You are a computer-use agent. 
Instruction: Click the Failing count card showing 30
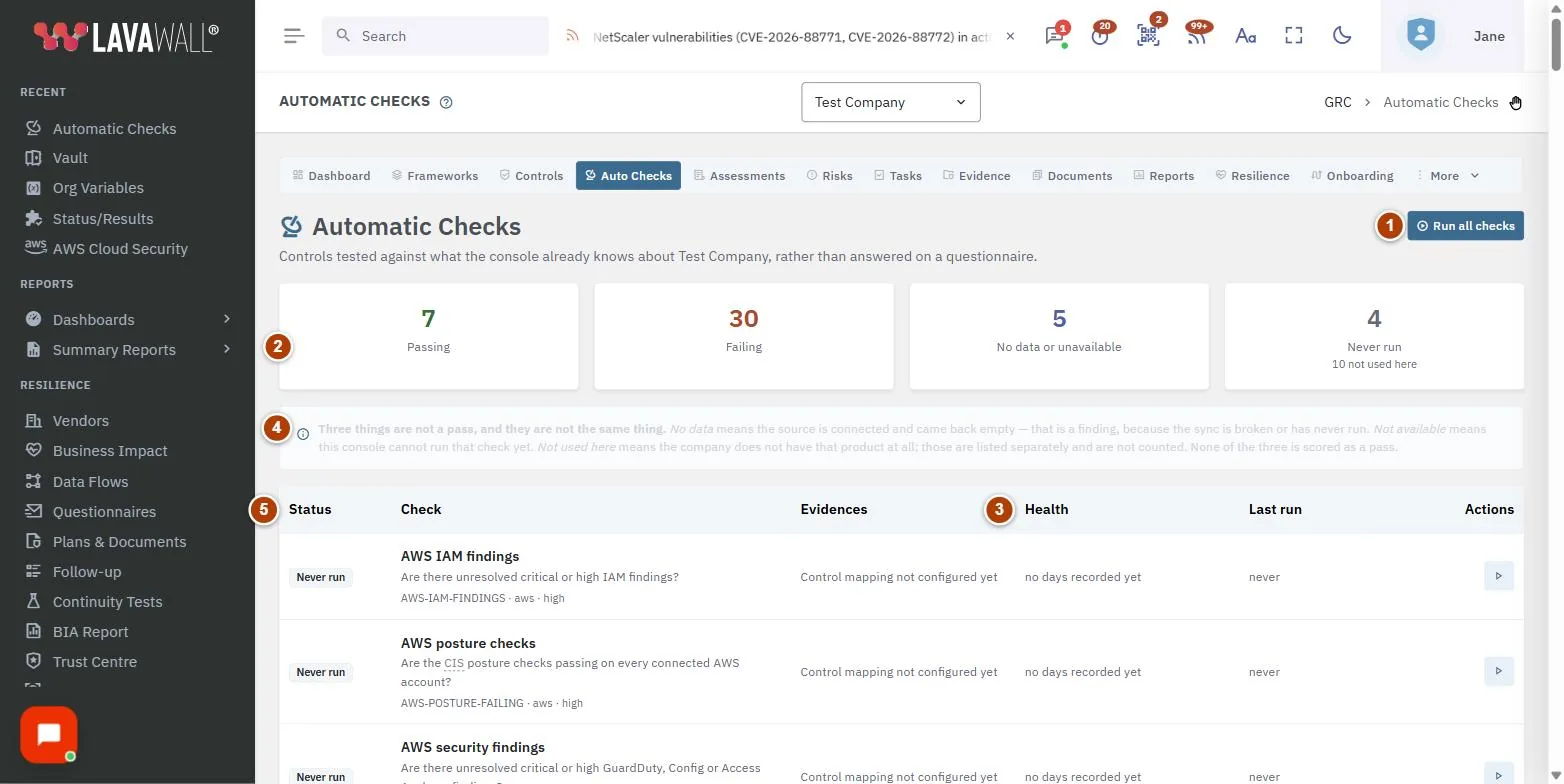[744, 336]
